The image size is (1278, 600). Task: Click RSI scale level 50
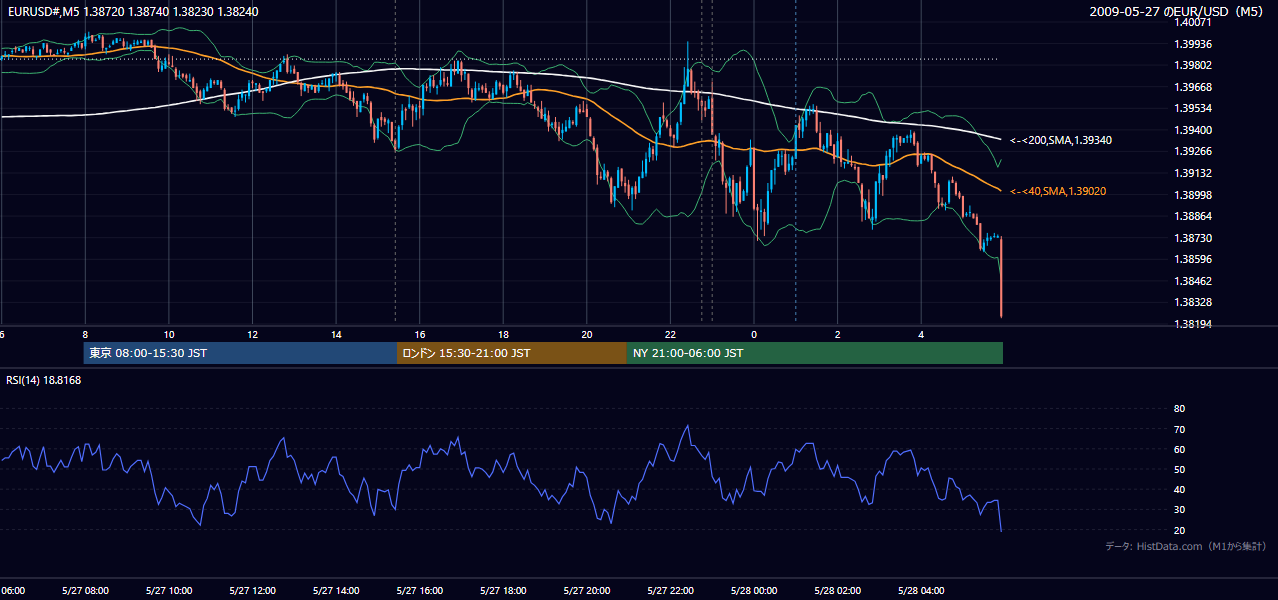1179,469
